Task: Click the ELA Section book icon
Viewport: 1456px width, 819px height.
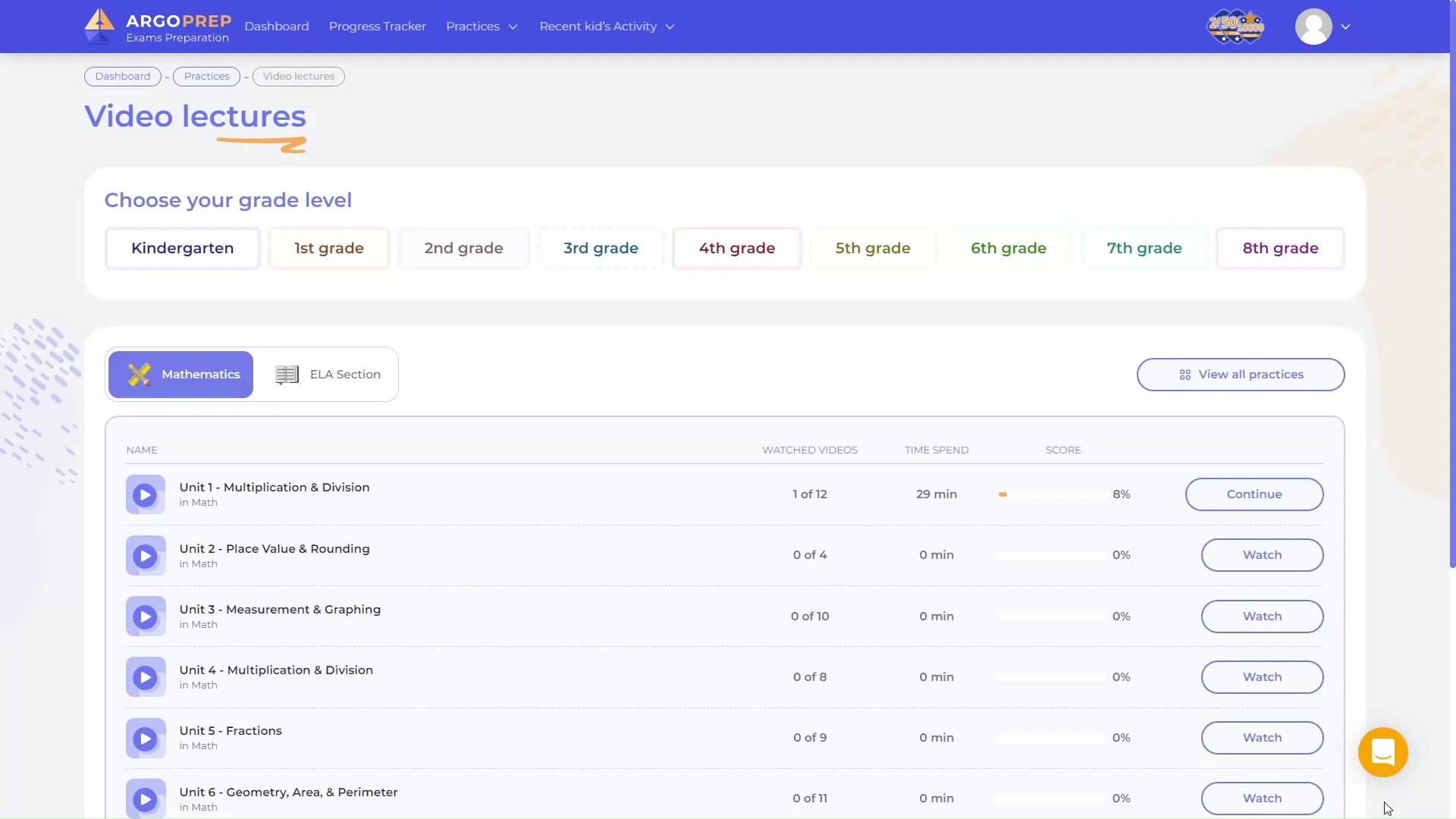Action: (x=287, y=375)
